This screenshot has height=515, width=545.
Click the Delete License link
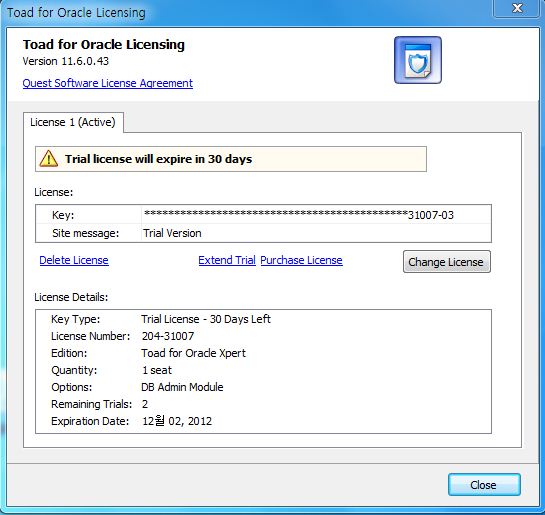[74, 260]
